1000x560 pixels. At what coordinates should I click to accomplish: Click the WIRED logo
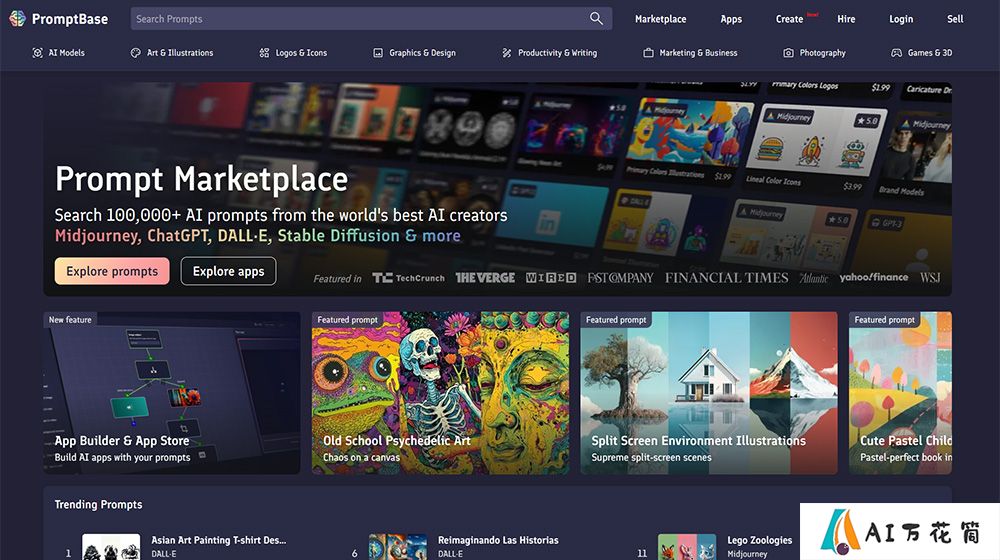click(x=551, y=278)
